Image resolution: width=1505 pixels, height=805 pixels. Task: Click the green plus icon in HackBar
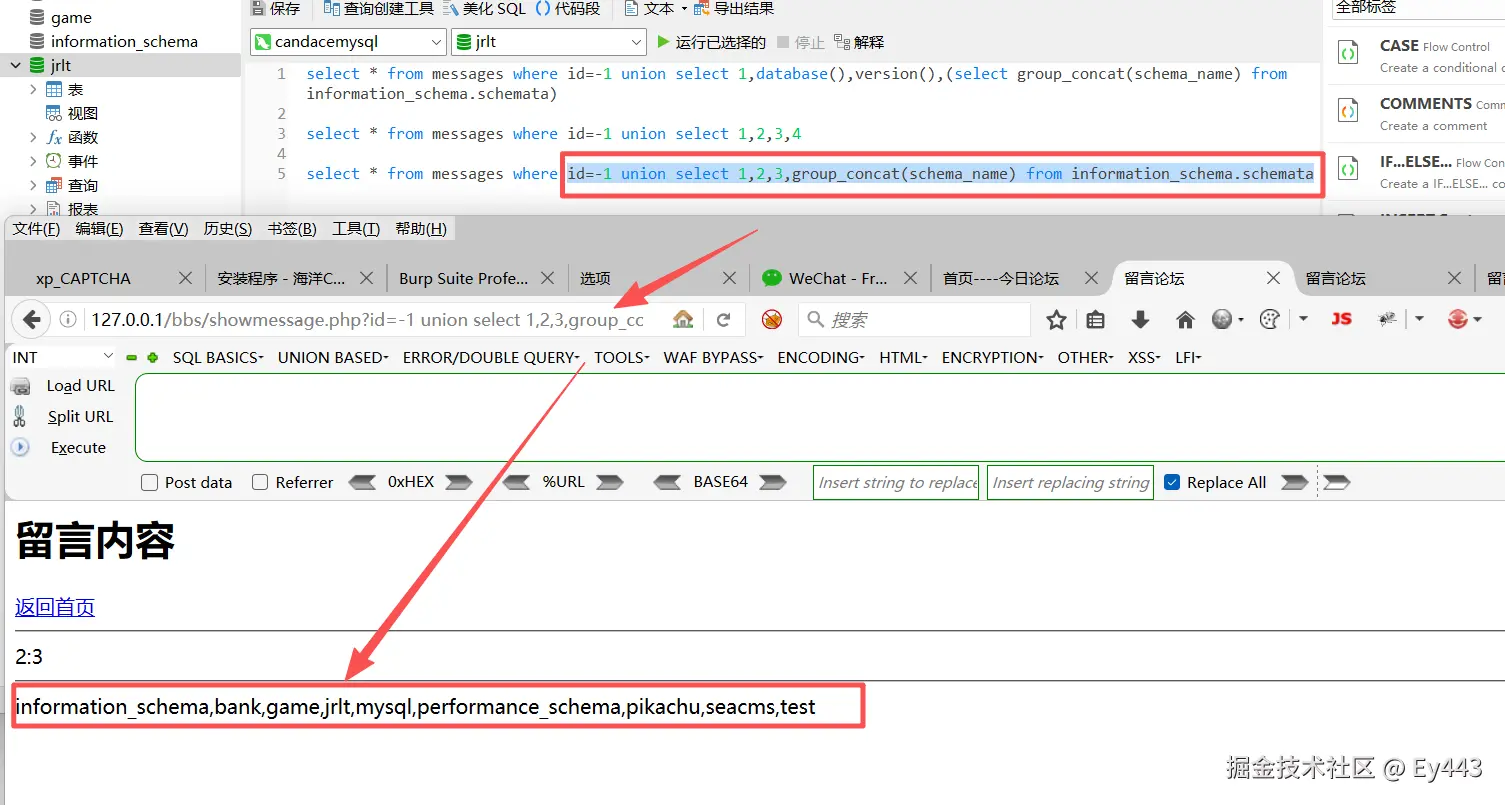(x=153, y=357)
